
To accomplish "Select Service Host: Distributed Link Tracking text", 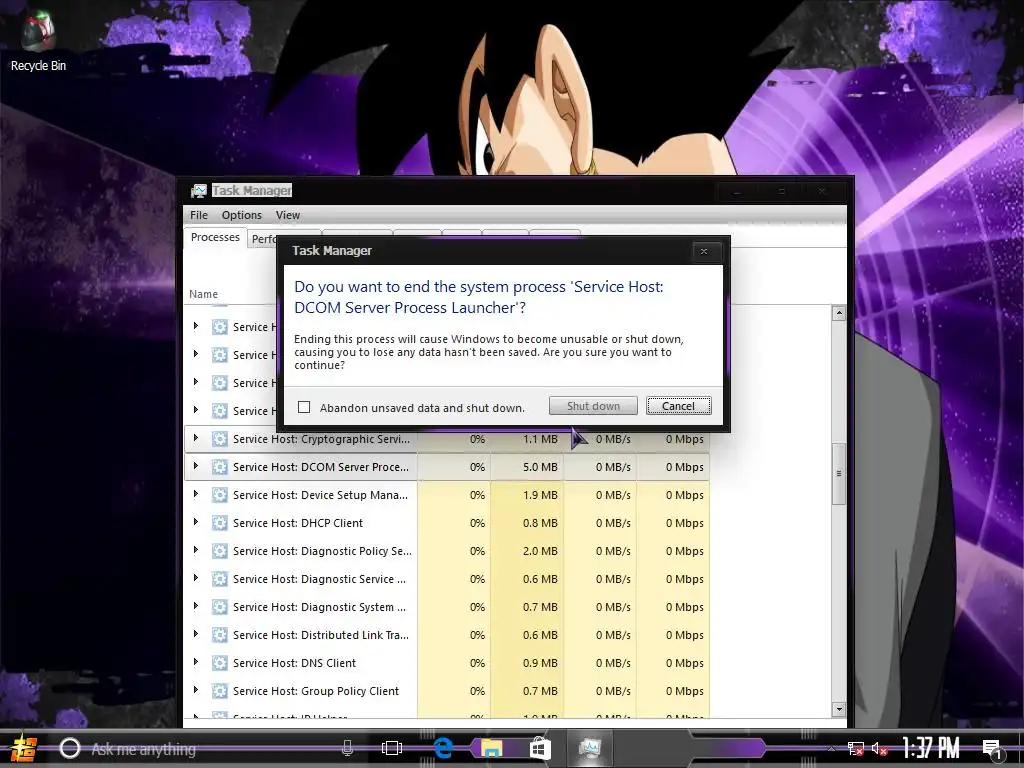I will 321,635.
